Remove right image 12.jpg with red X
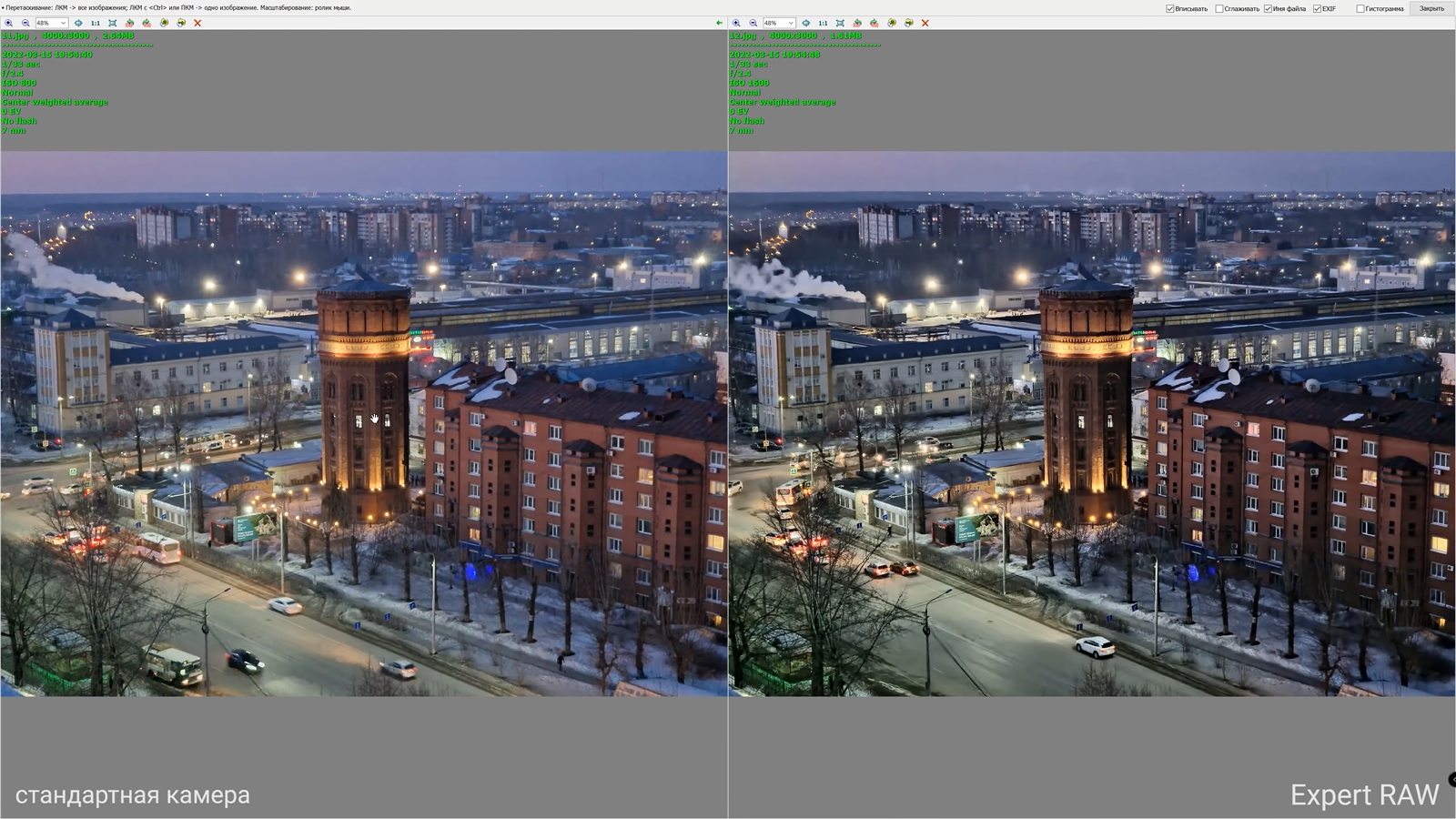This screenshot has height=819, width=1456. 925,23
